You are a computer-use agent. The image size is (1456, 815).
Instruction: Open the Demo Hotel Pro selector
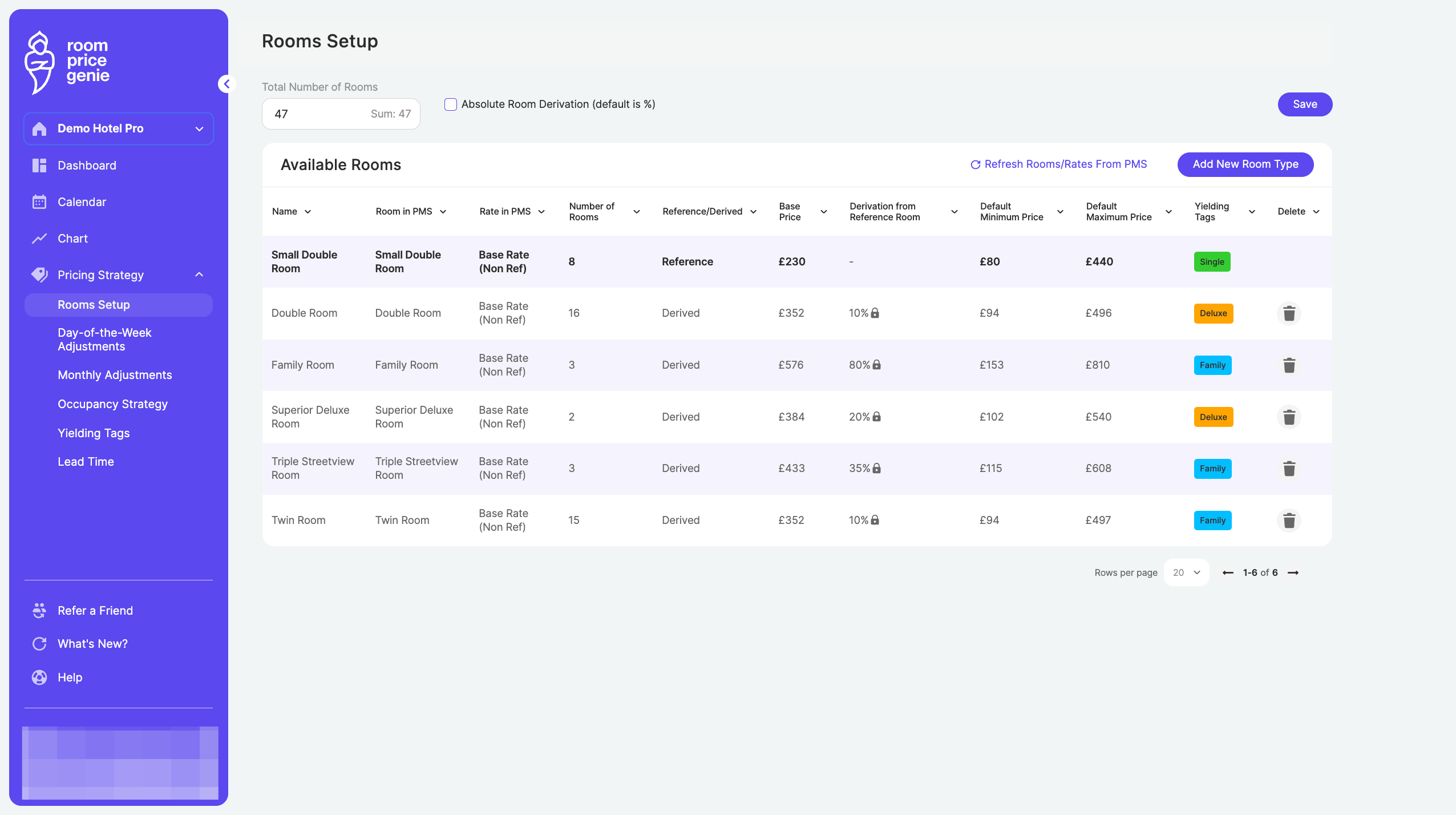119,128
